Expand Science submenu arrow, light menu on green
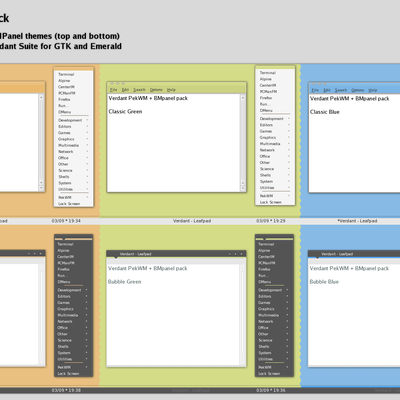Viewport: 400px width, 400px height. [x=289, y=169]
